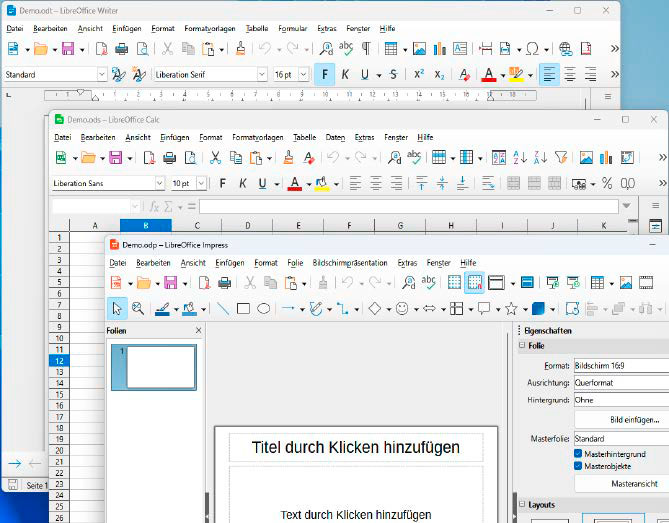The width and height of the screenshot is (669, 523).
Task: Uncheck Masterhintergrund checkbox
Action: coord(578,453)
